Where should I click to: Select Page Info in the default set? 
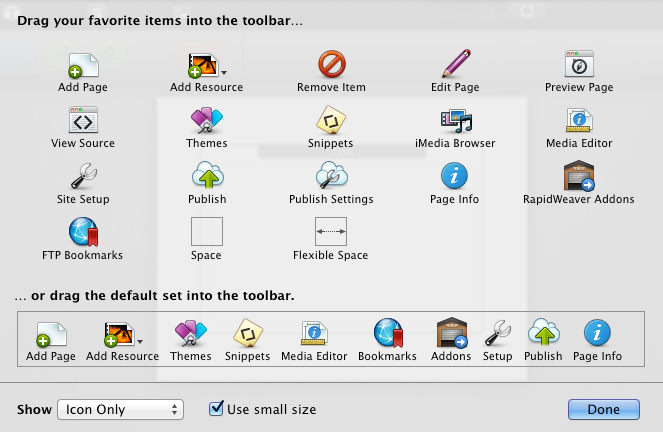pyautogui.click(x=597, y=341)
